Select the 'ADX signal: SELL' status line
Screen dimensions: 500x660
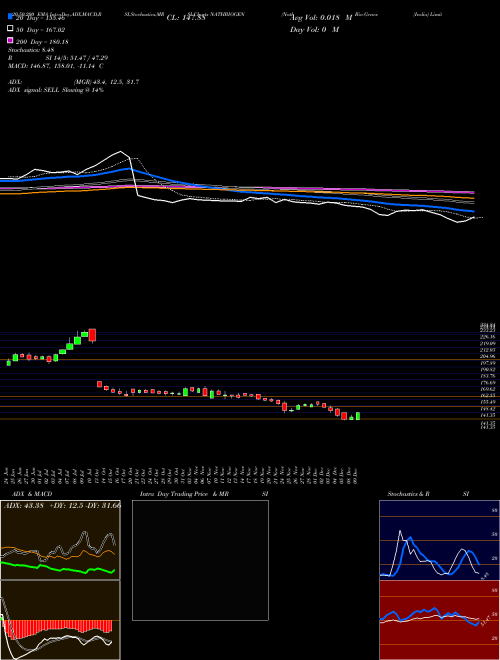click(x=56, y=90)
